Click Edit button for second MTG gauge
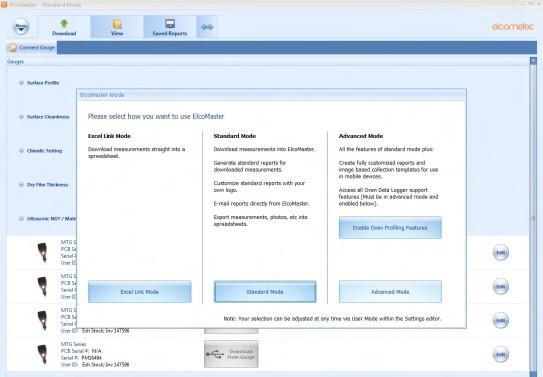The height and width of the screenshot is (377, 543). click(x=501, y=286)
